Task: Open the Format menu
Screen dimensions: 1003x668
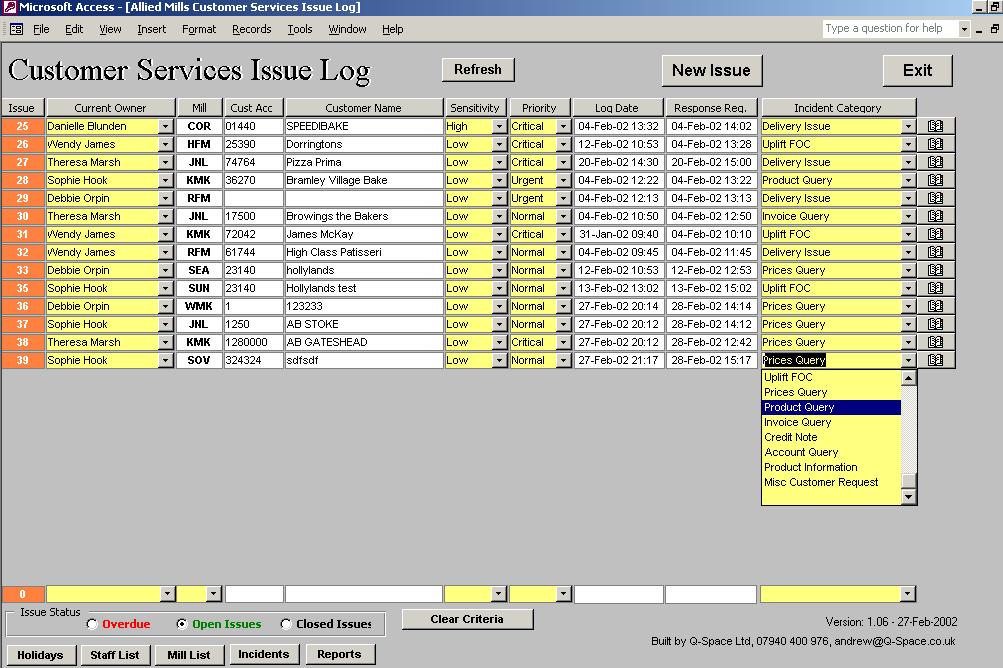Action: [199, 29]
